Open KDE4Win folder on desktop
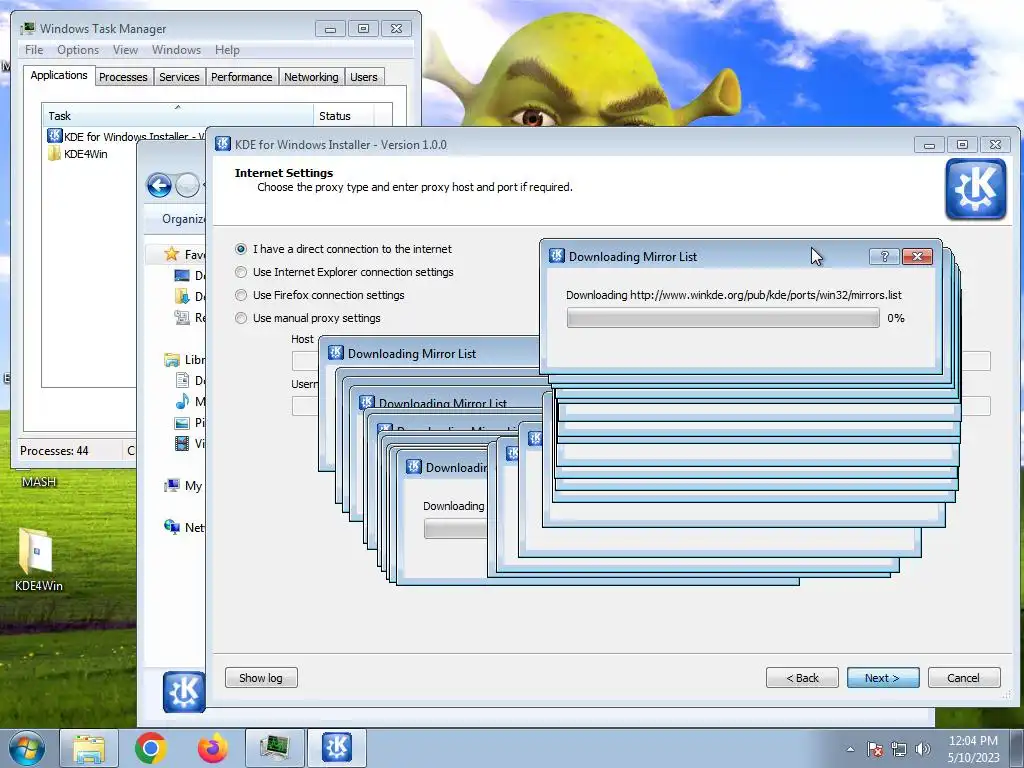Viewport: 1024px width, 768px height. tap(37, 560)
